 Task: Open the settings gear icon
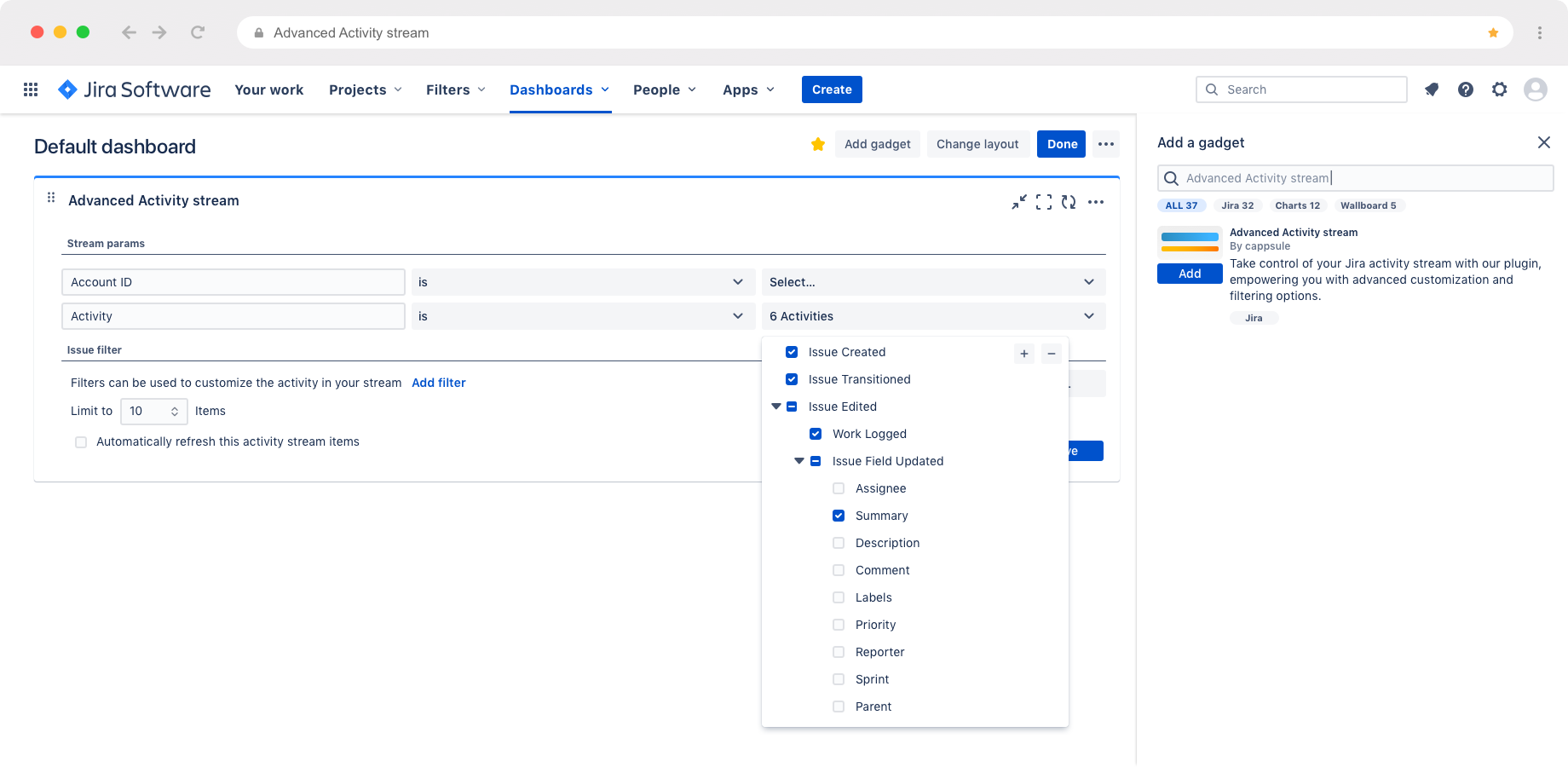point(1500,89)
